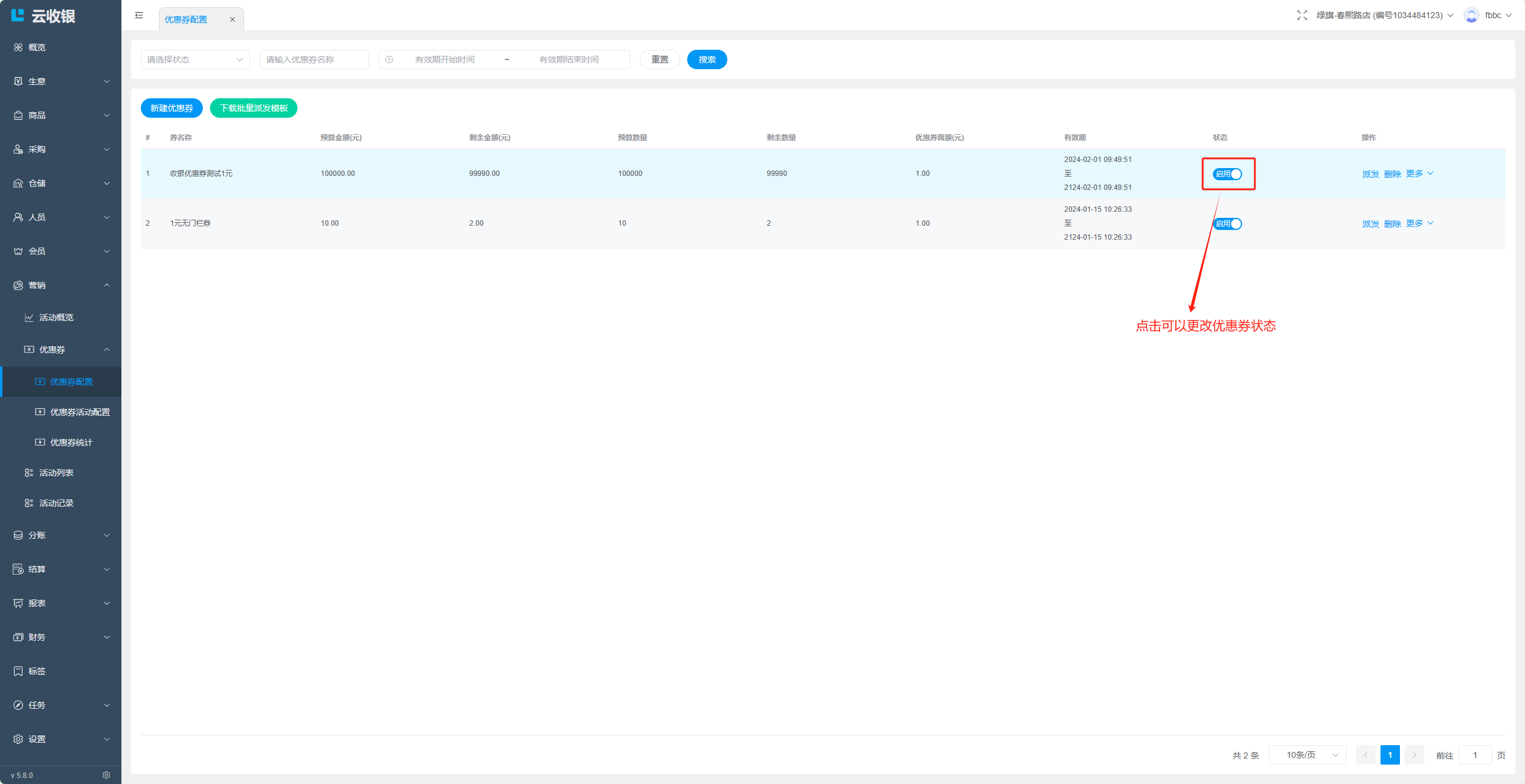This screenshot has height=784, width=1525.
Task: Toggle status switch for 1元无门槛券
Action: pos(1227,224)
